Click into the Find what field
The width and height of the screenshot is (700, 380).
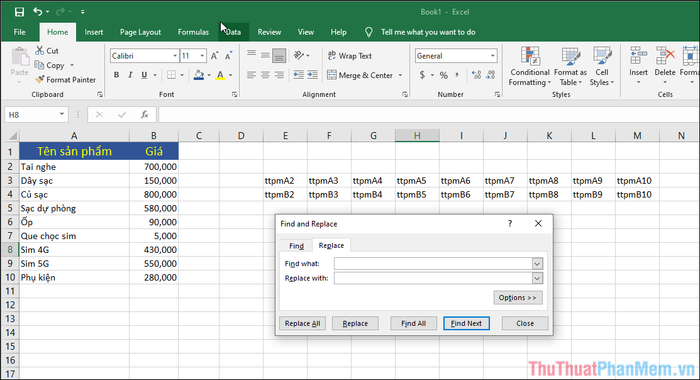(433, 263)
